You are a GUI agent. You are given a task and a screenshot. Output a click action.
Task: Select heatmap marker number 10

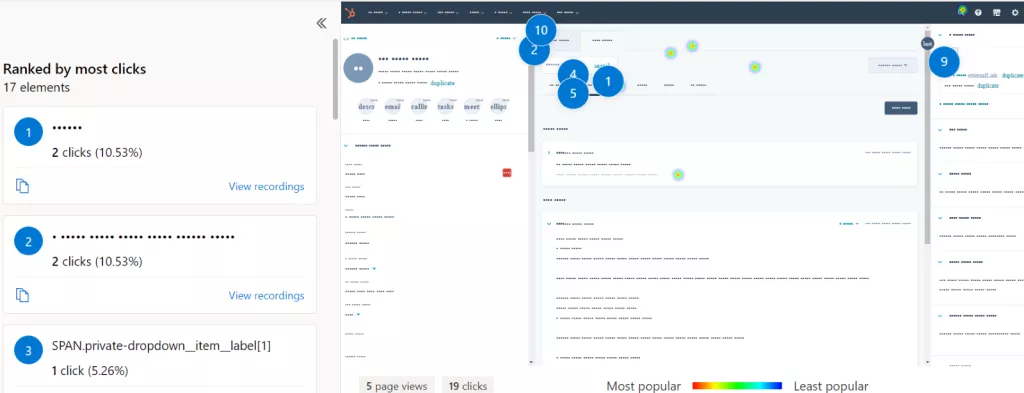541,30
